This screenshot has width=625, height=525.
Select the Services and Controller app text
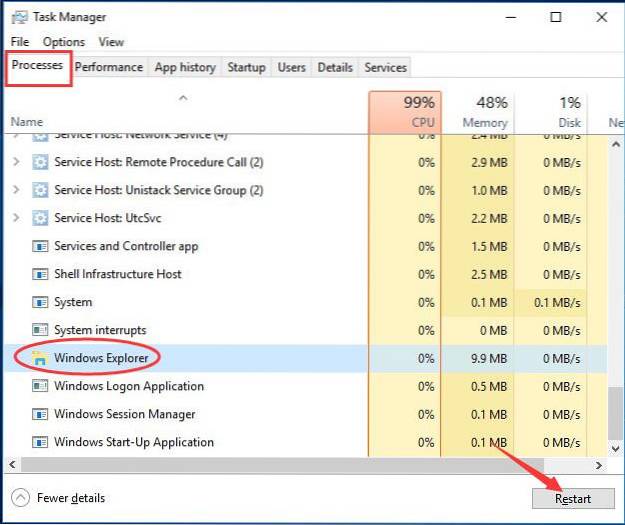(126, 246)
